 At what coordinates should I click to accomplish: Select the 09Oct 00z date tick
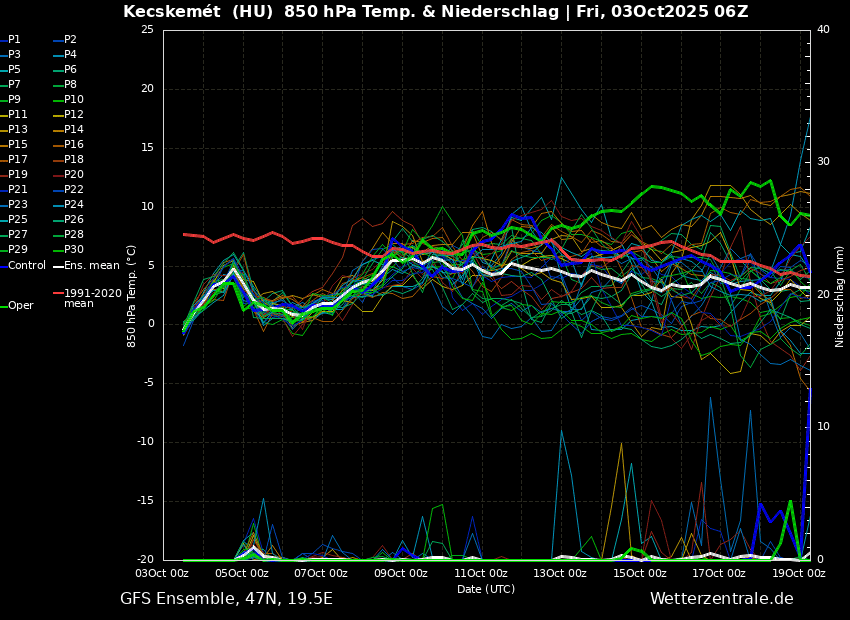401,573
